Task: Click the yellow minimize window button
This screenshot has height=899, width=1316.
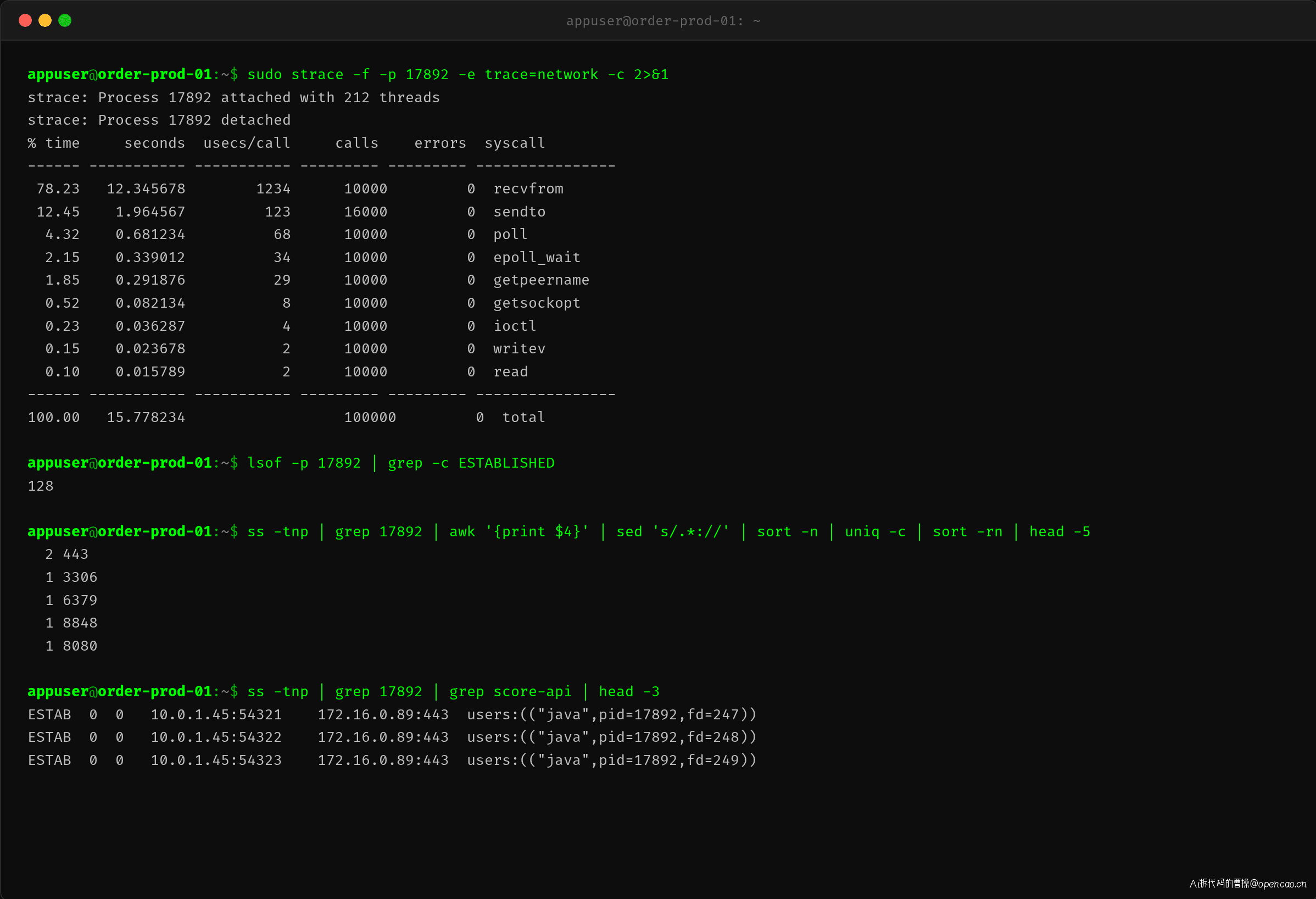Action: (44, 21)
